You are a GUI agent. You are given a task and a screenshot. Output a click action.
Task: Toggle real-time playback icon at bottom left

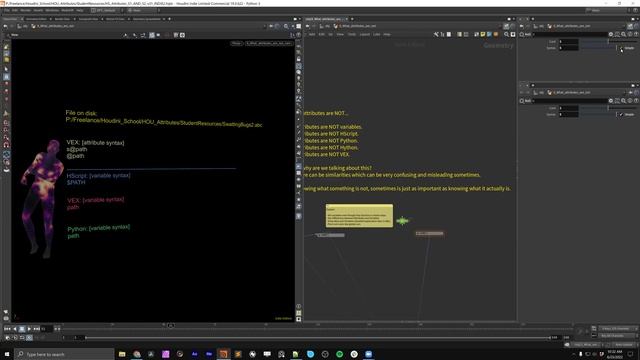pyautogui.click(x=8, y=338)
